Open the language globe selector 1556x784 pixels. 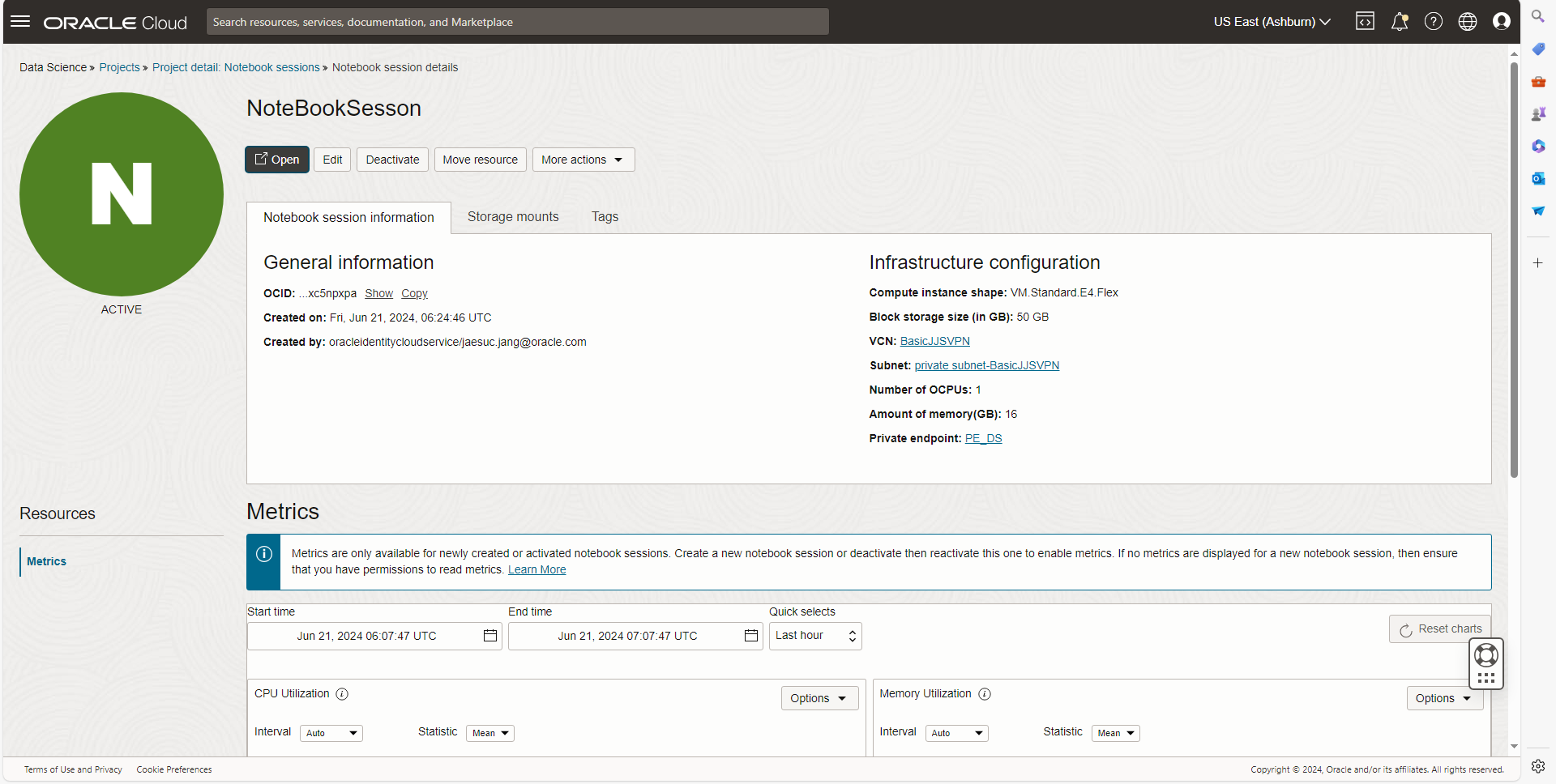tap(1468, 22)
